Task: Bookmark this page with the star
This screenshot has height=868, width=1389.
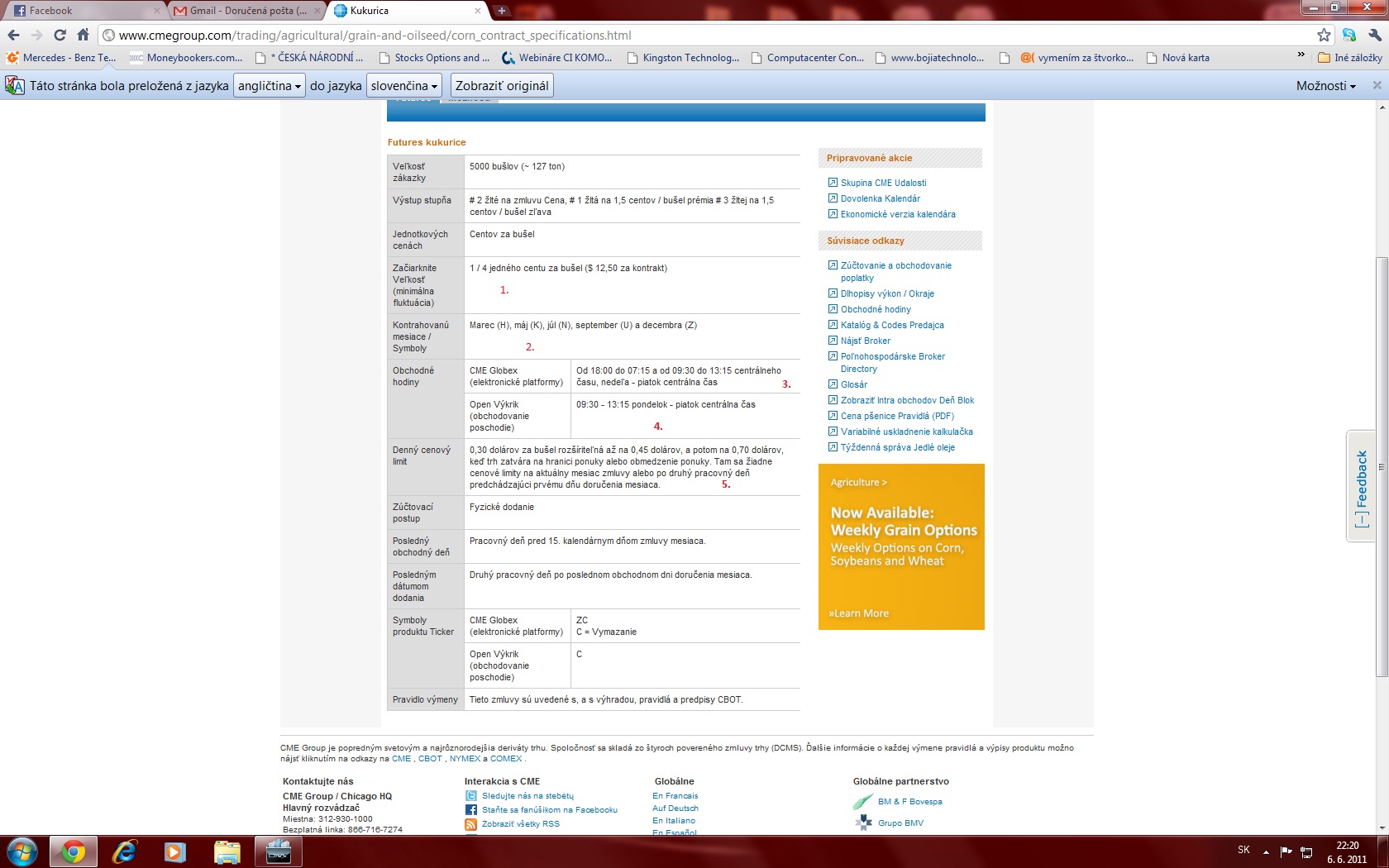Action: click(1324, 36)
